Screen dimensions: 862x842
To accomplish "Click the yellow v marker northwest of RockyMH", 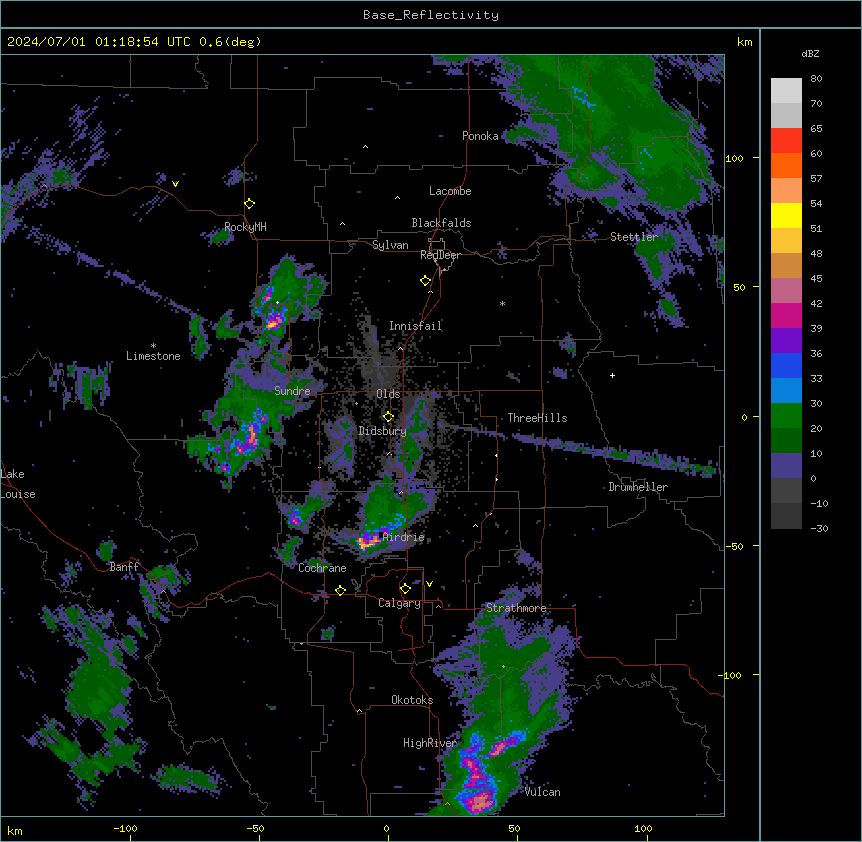I will click(x=175, y=184).
